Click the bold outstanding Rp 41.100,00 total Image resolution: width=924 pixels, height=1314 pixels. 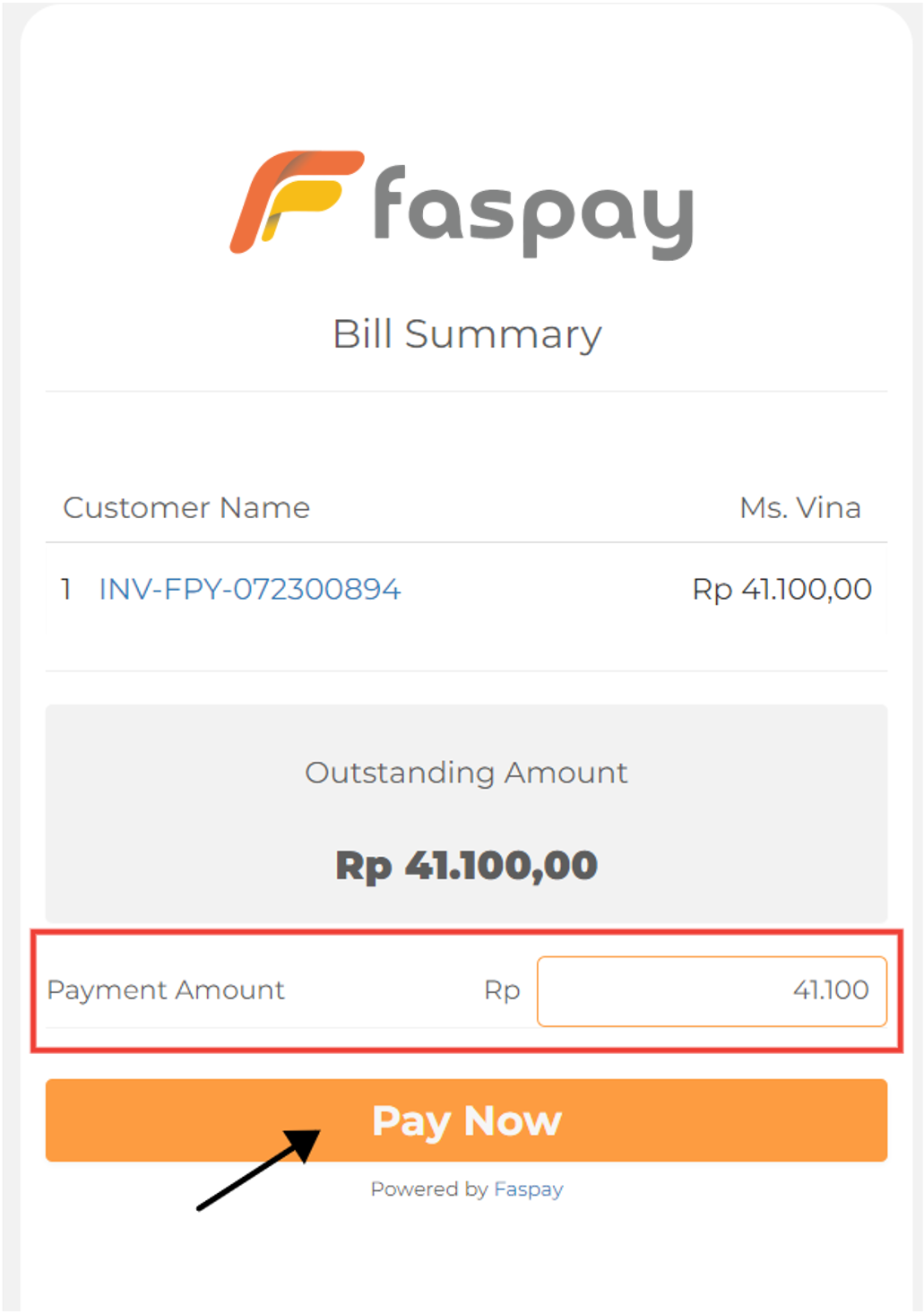click(466, 866)
